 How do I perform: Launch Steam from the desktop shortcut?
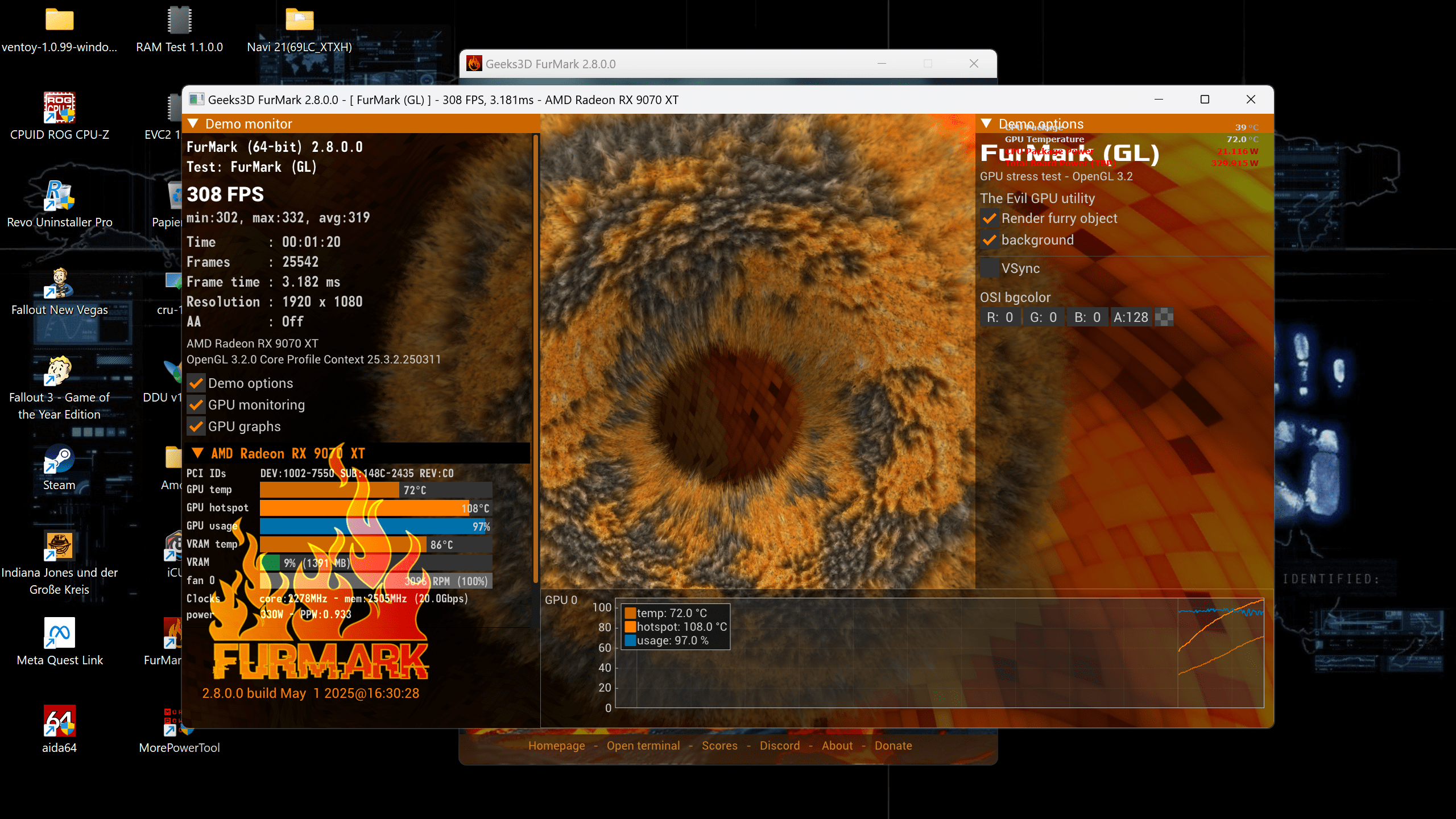(x=60, y=460)
